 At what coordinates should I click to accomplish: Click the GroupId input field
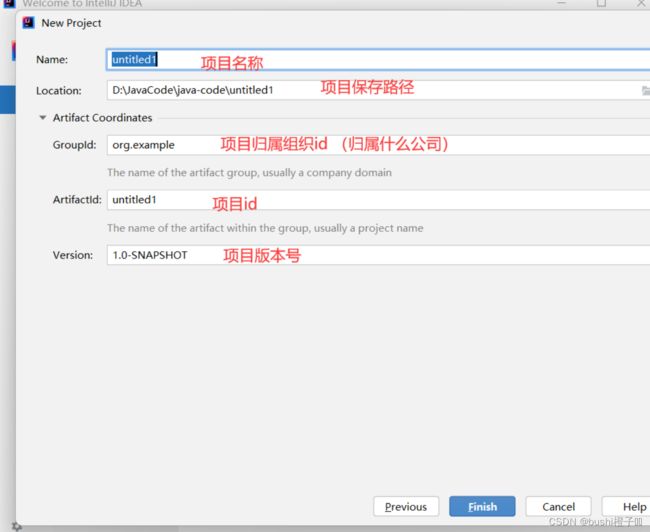click(378, 145)
